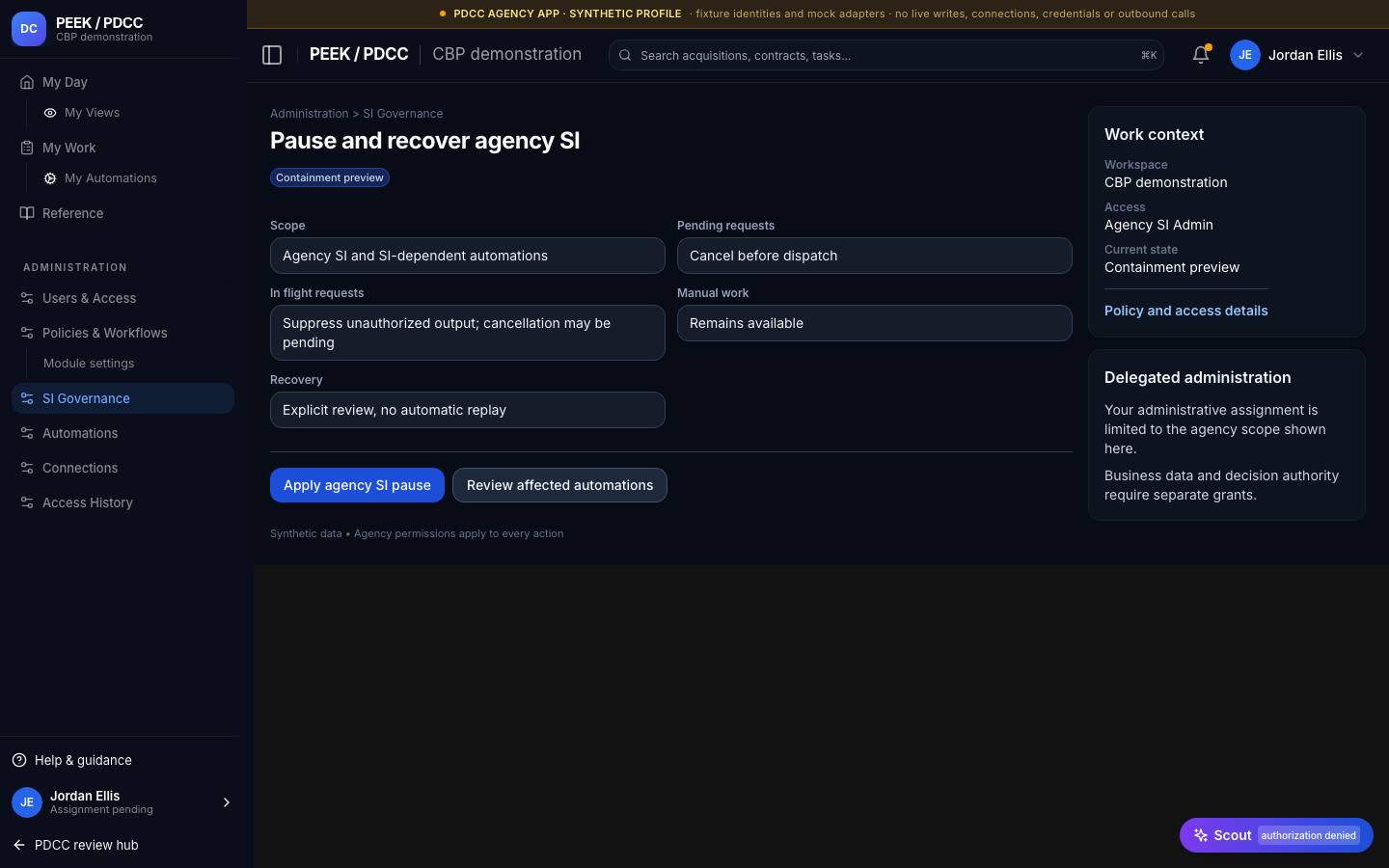Click the Access History icon

[x=27, y=502]
